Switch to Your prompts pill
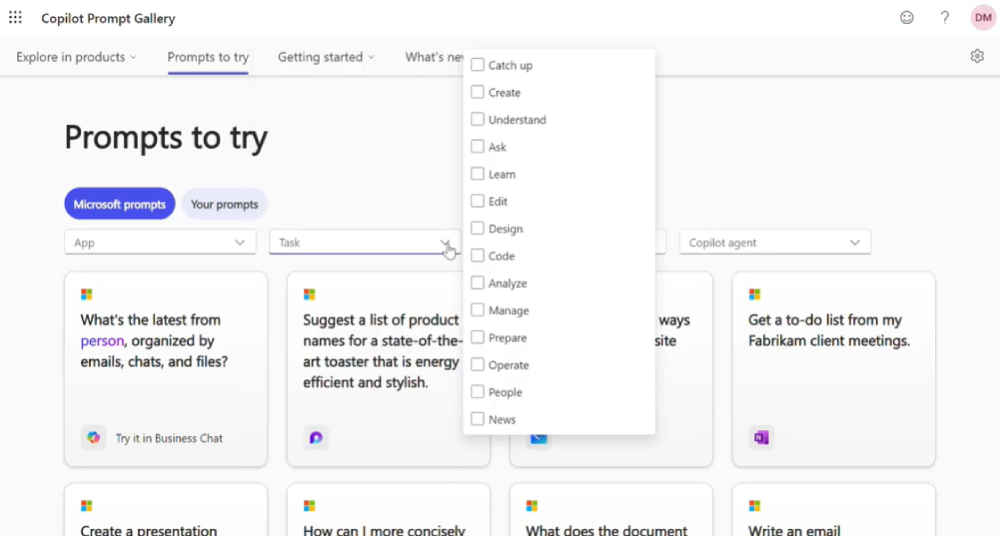The height and width of the screenshot is (536, 1000). [224, 204]
